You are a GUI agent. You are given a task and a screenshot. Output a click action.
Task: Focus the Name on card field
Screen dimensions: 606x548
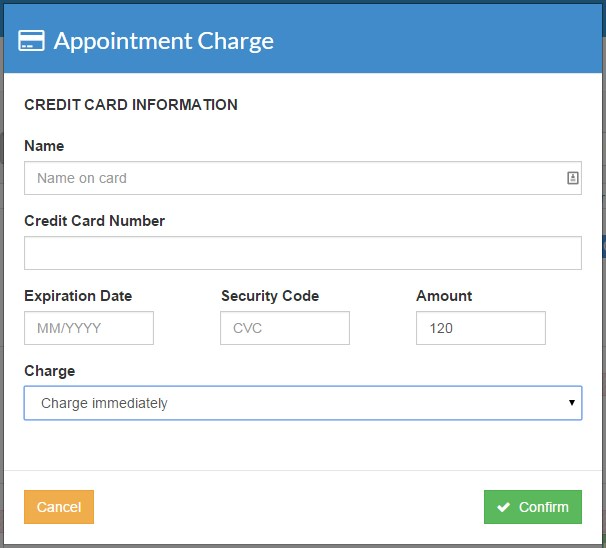[294, 178]
